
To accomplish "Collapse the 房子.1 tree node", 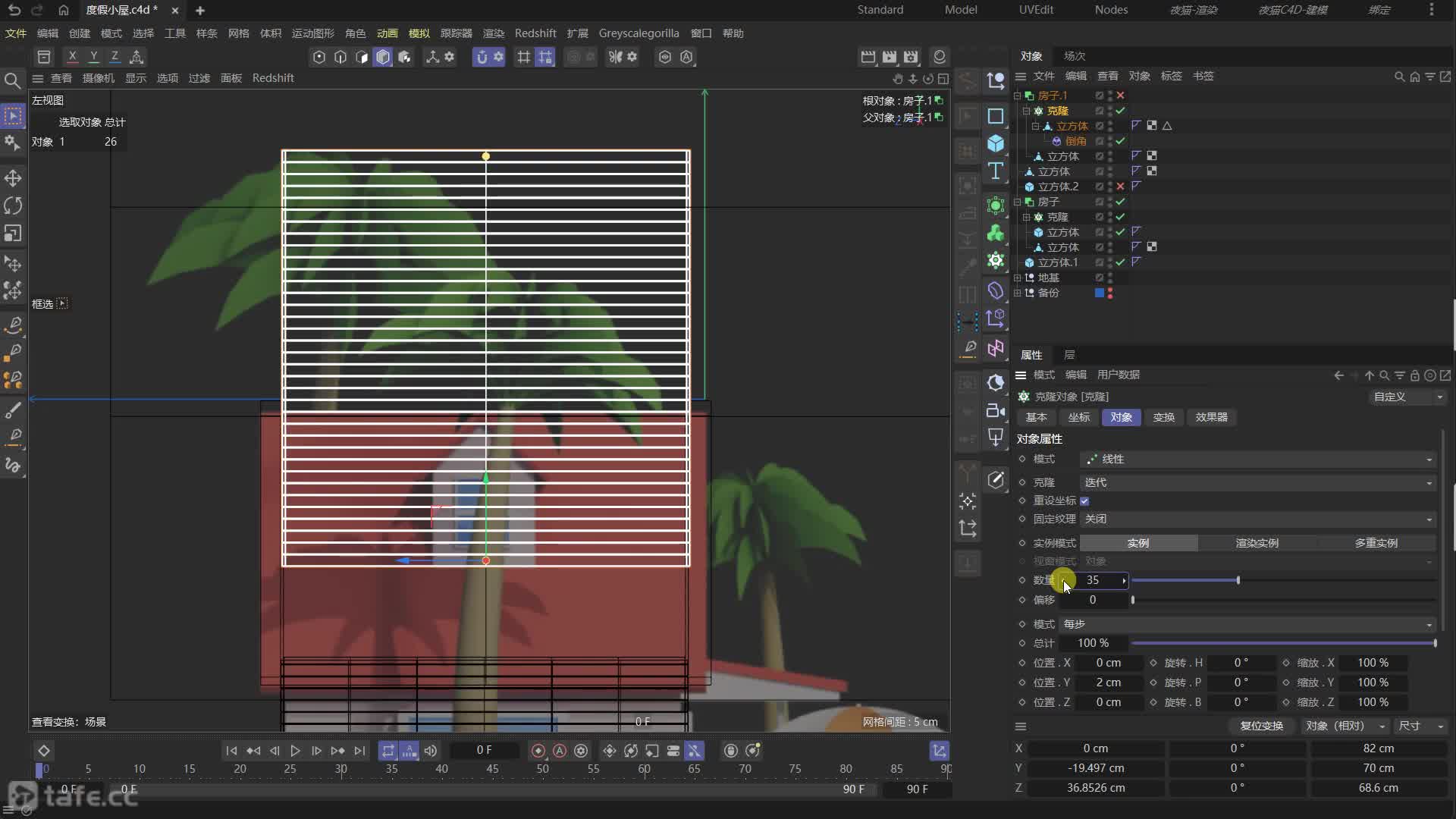I will [1018, 96].
